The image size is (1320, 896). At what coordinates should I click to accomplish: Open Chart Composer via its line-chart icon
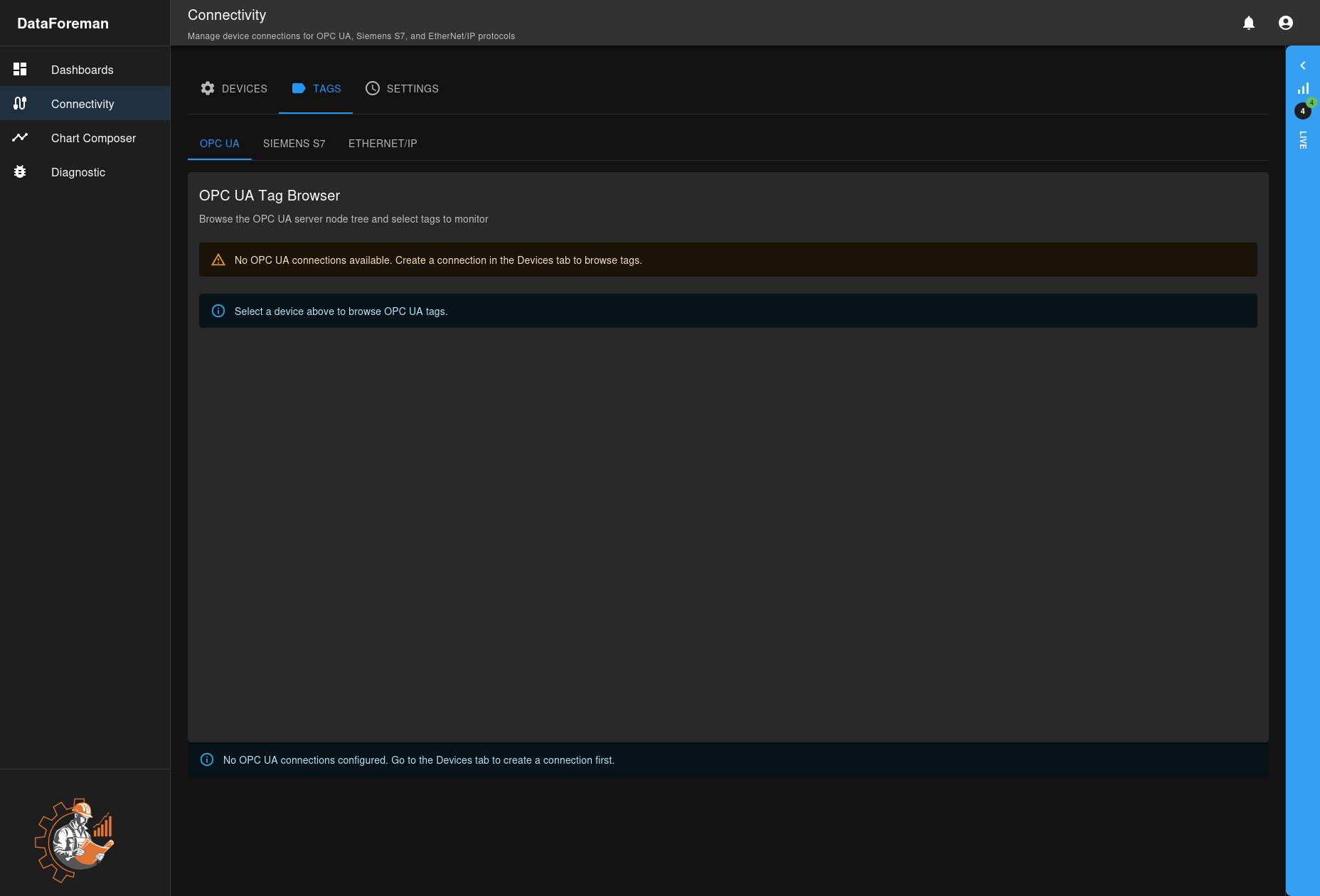[x=20, y=137]
